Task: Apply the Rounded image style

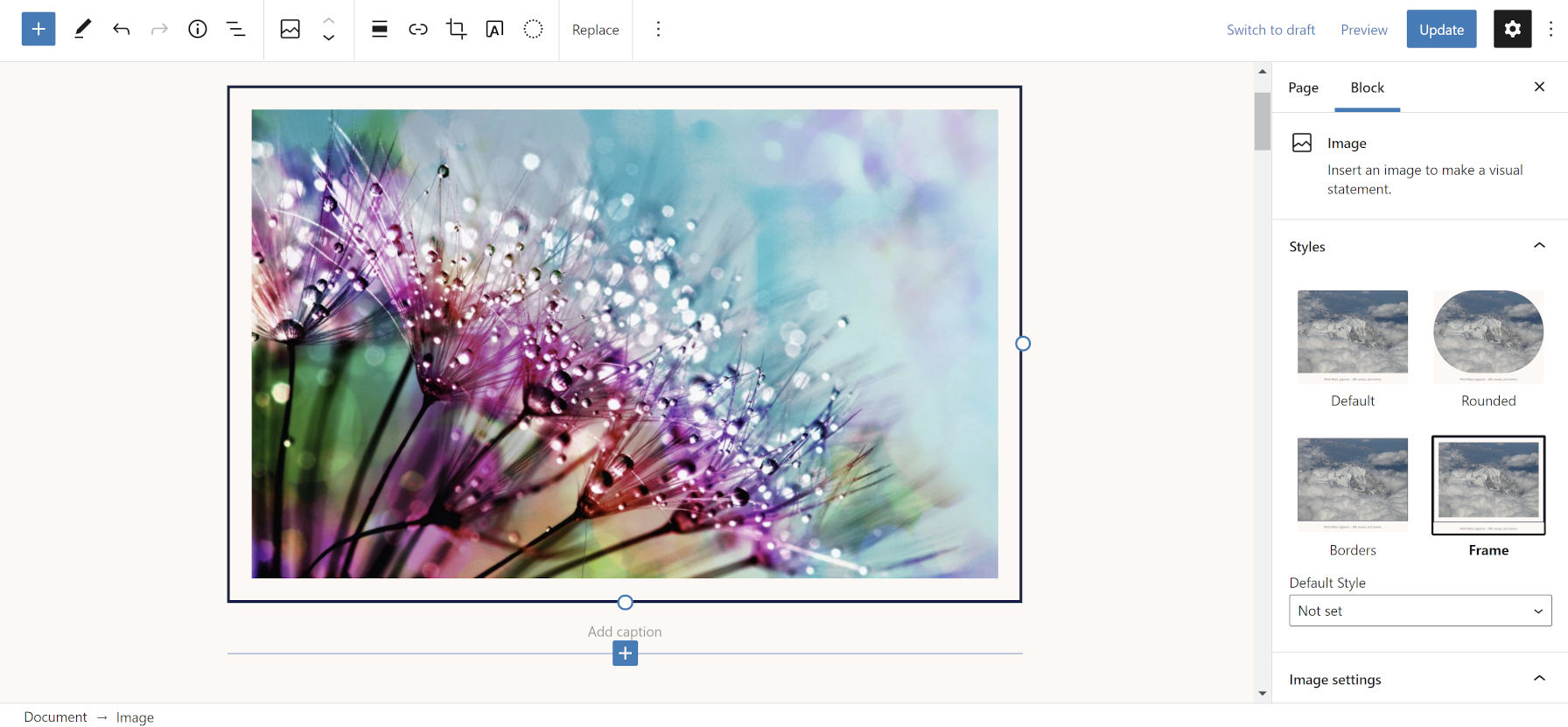Action: [x=1488, y=348]
